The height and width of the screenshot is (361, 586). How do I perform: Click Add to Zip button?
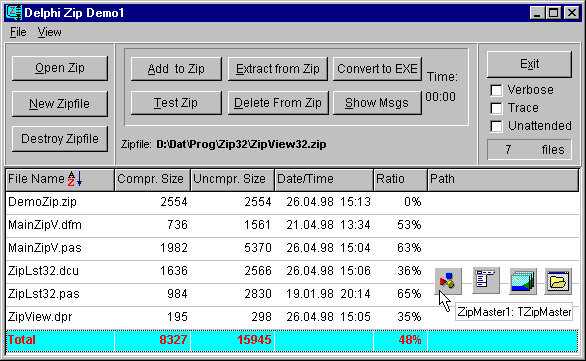coord(176,69)
